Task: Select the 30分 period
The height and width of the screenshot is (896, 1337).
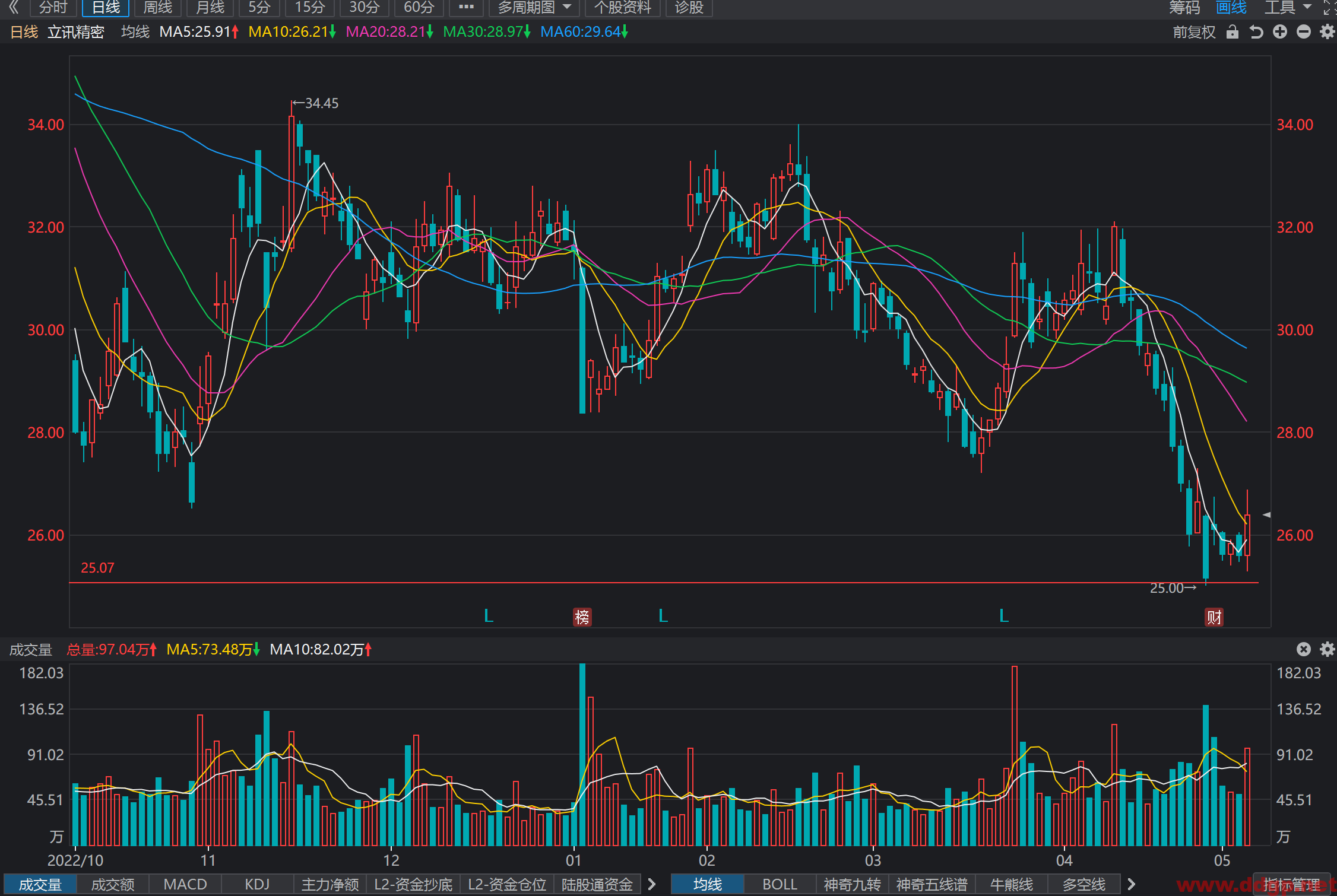Action: [x=364, y=7]
